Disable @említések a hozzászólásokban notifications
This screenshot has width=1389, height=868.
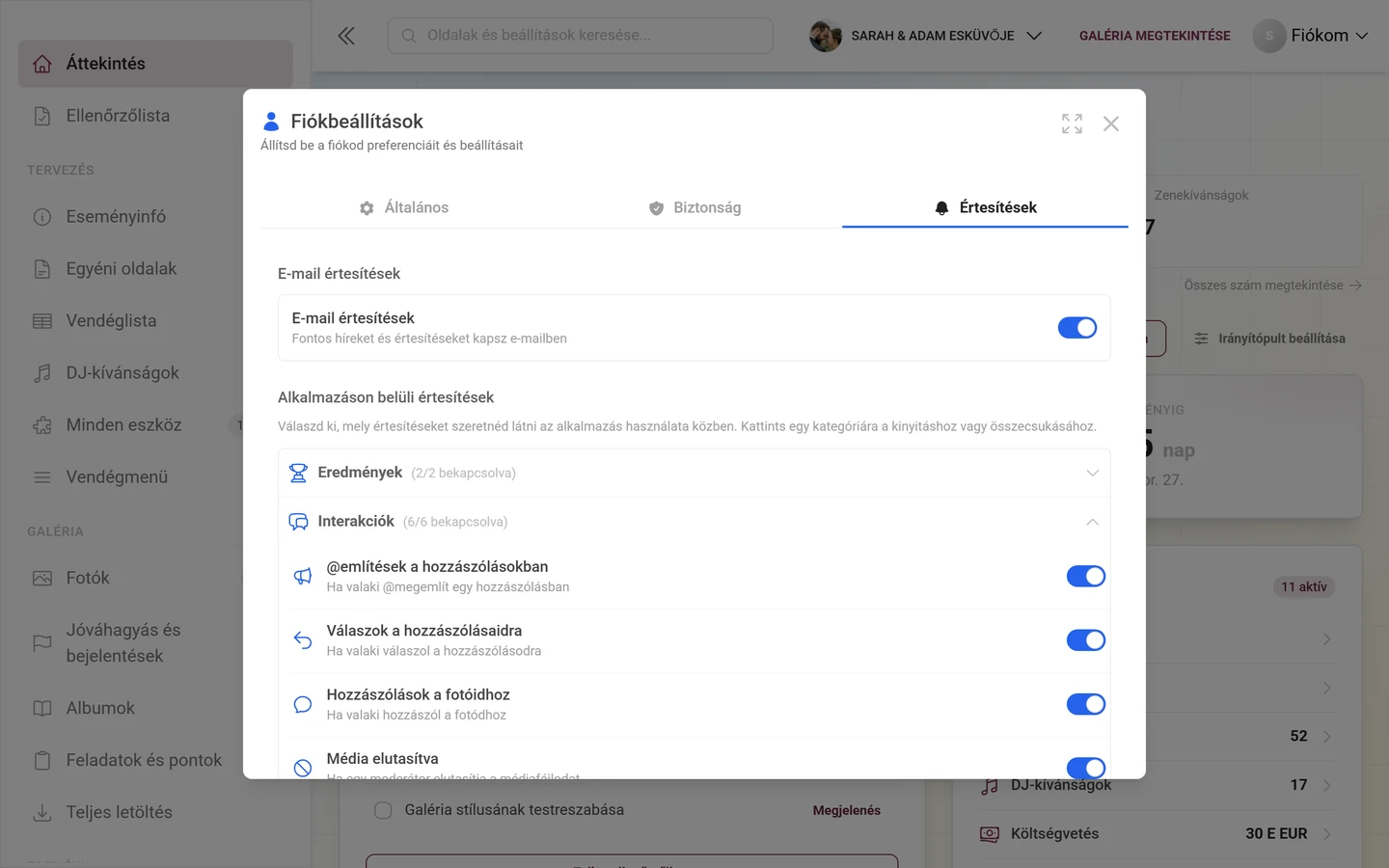1086,576
